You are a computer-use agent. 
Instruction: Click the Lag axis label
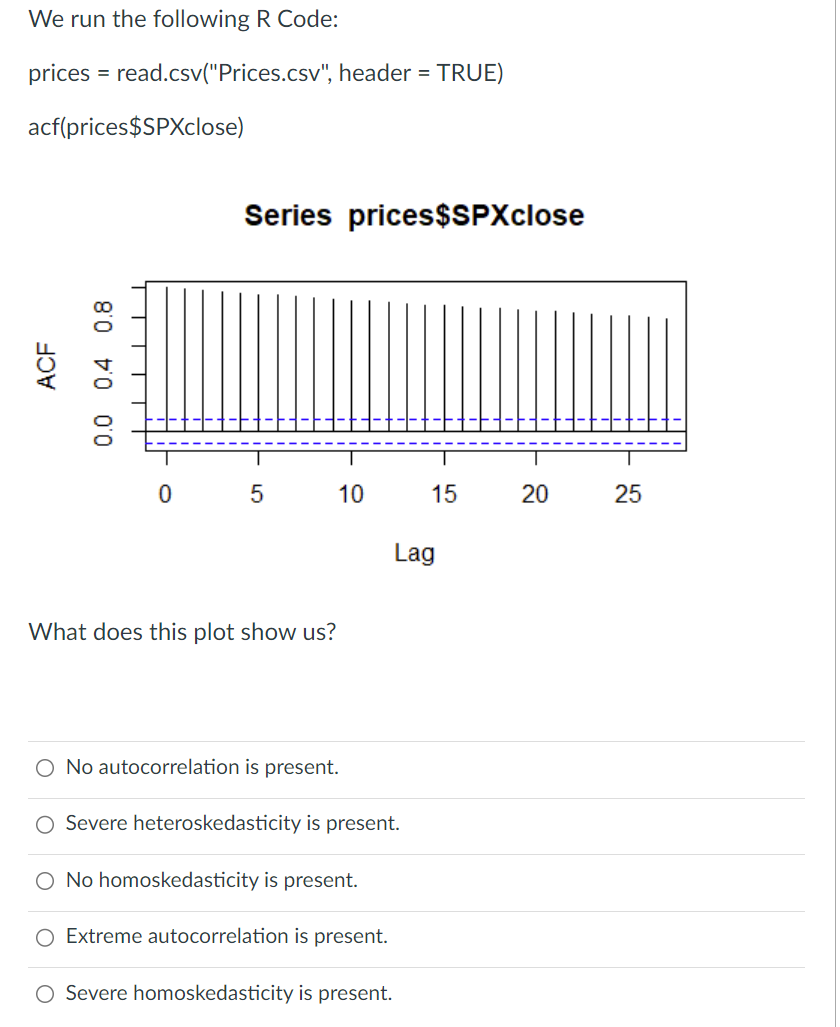pos(415,553)
